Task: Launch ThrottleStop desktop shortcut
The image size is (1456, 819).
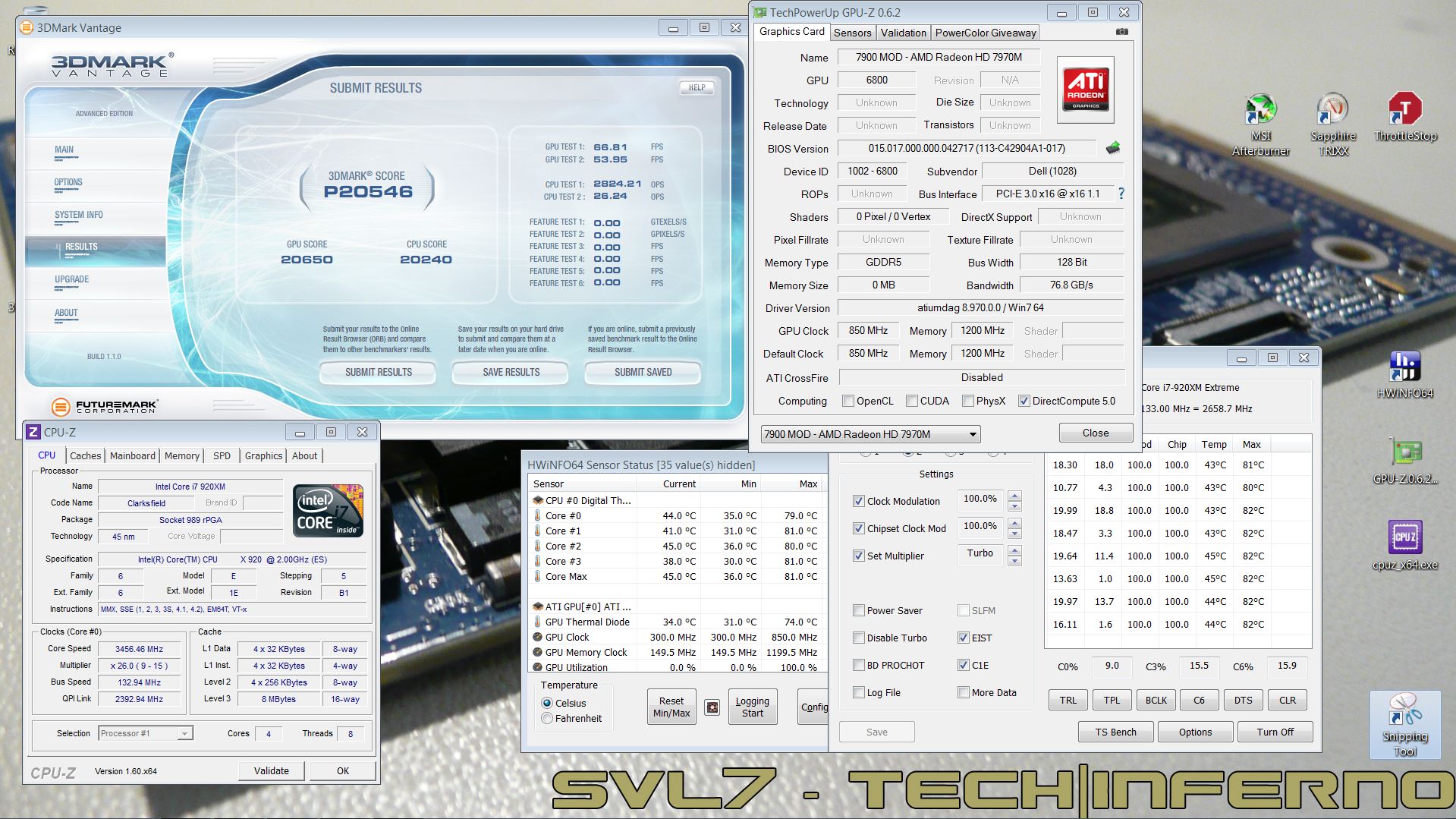Action: pos(1405,117)
